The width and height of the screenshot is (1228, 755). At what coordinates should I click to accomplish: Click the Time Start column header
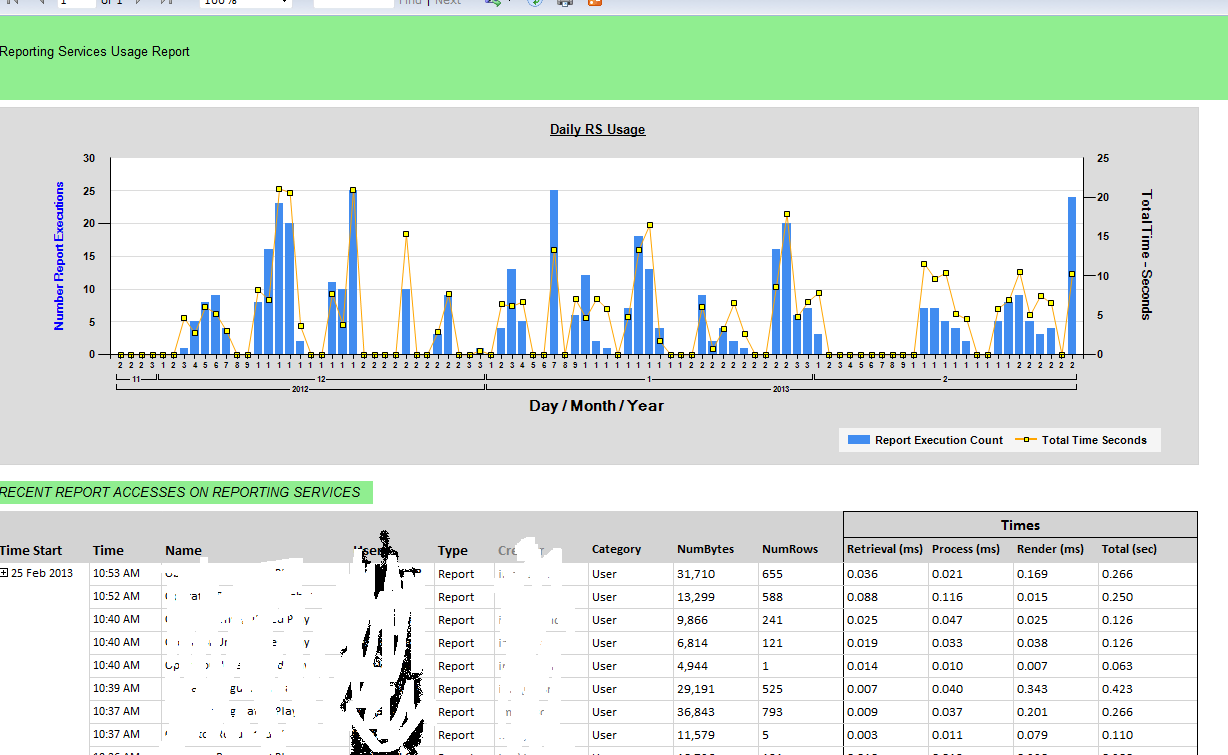31,550
